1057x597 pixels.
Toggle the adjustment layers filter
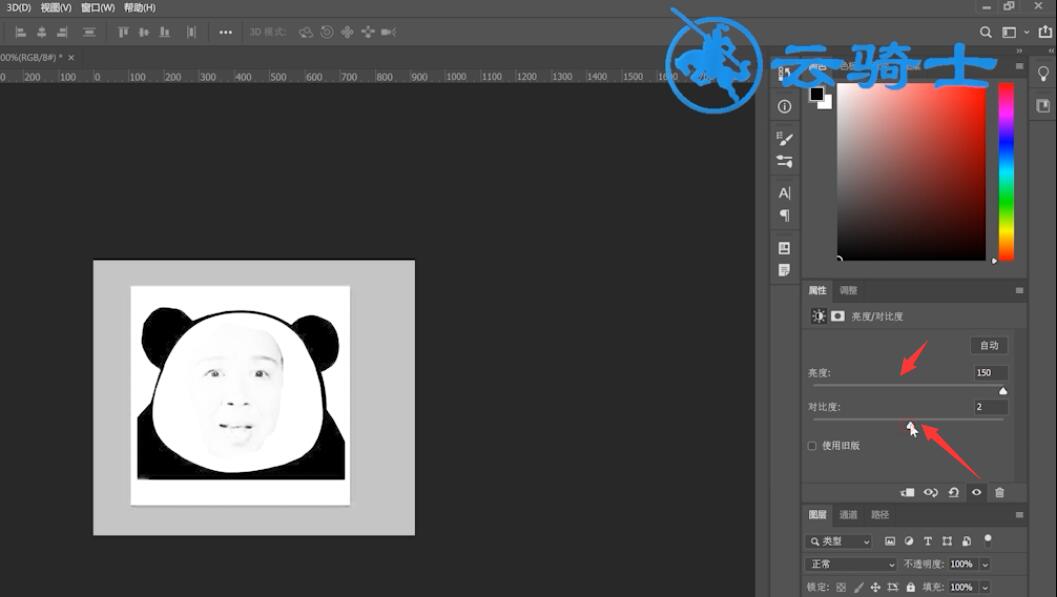tap(909, 541)
